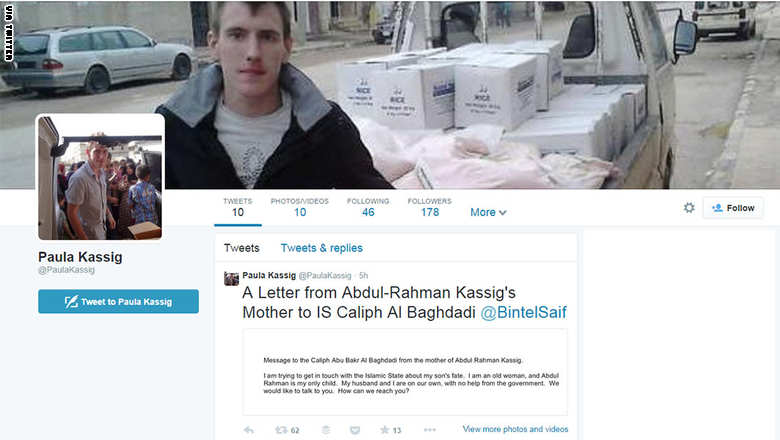The width and height of the screenshot is (780, 440).
Task: Open the Paula Kassig profile picture
Action: point(100,177)
